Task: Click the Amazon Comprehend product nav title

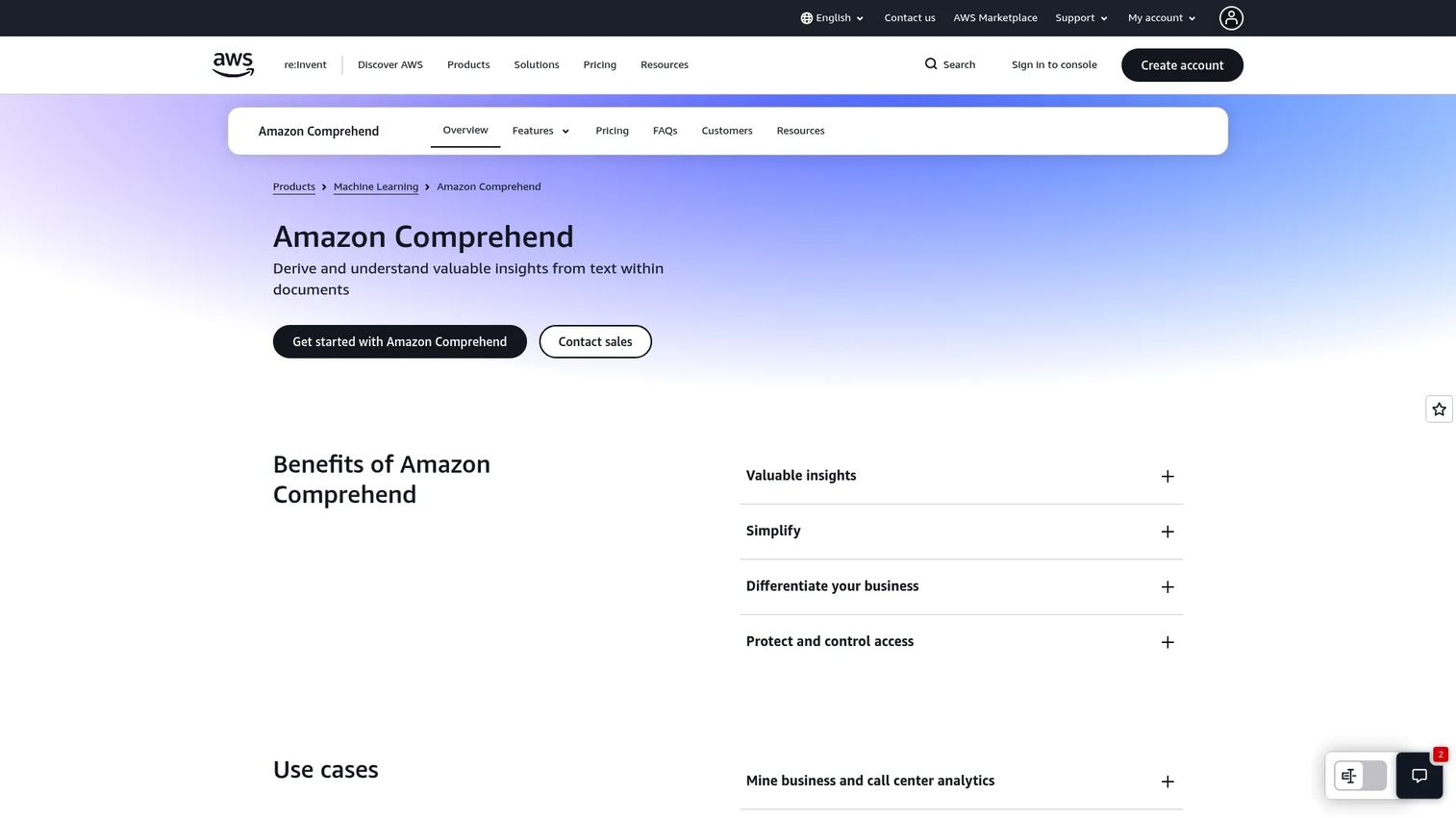Action: 318,132
